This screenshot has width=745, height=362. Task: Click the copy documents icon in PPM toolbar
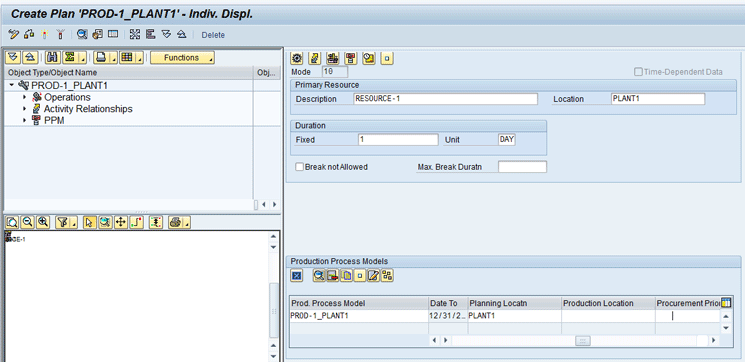(x=346, y=275)
